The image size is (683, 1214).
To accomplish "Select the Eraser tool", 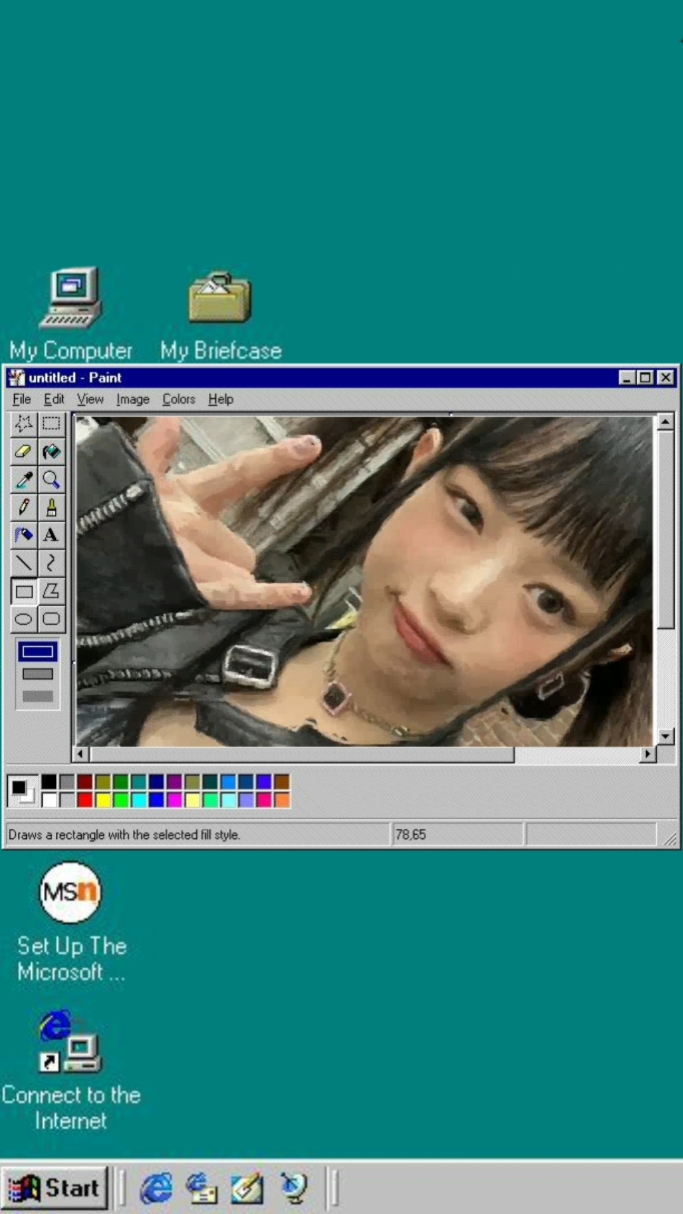I will coord(24,452).
